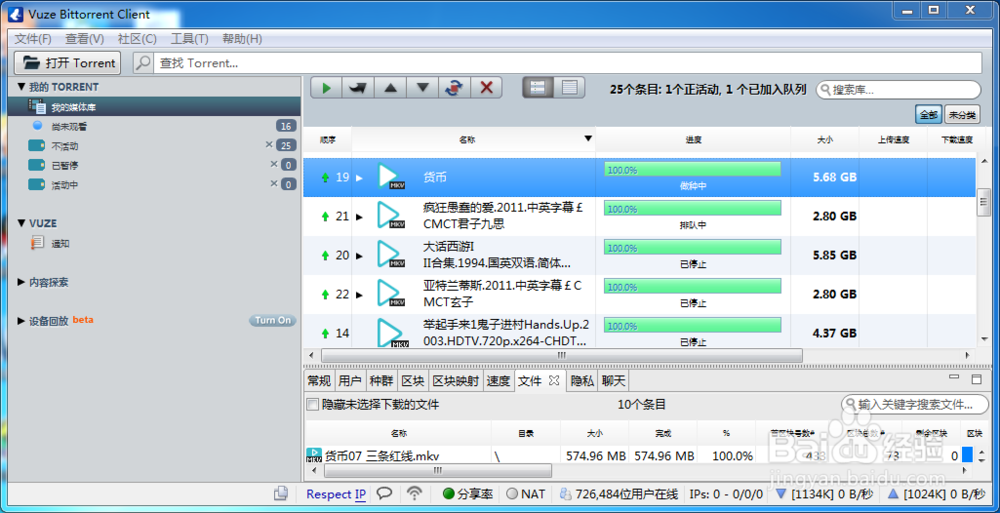Close the 文件 tab with its X
Image resolution: width=1000 pixels, height=513 pixels.
pyautogui.click(x=554, y=380)
